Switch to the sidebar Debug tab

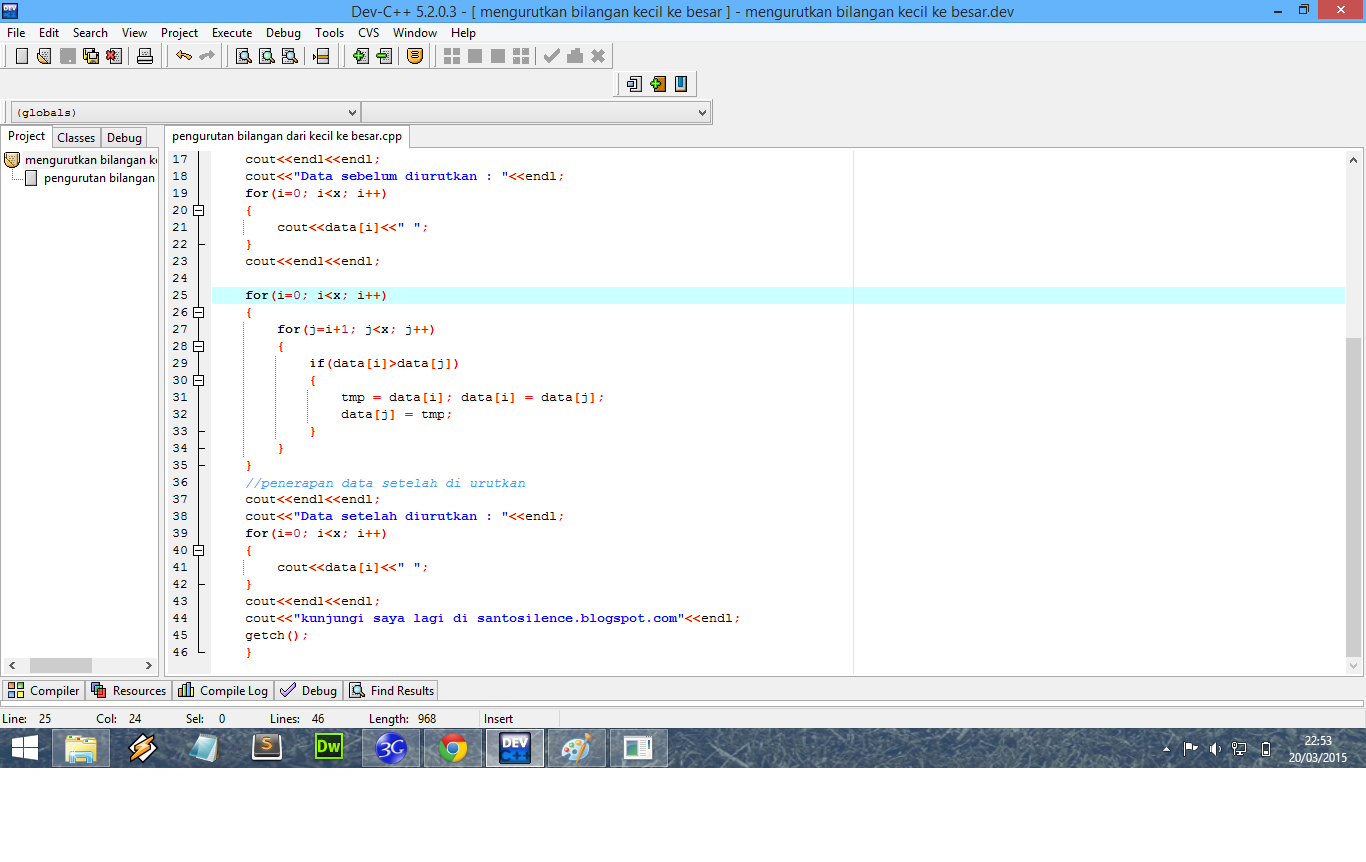[x=125, y=138]
